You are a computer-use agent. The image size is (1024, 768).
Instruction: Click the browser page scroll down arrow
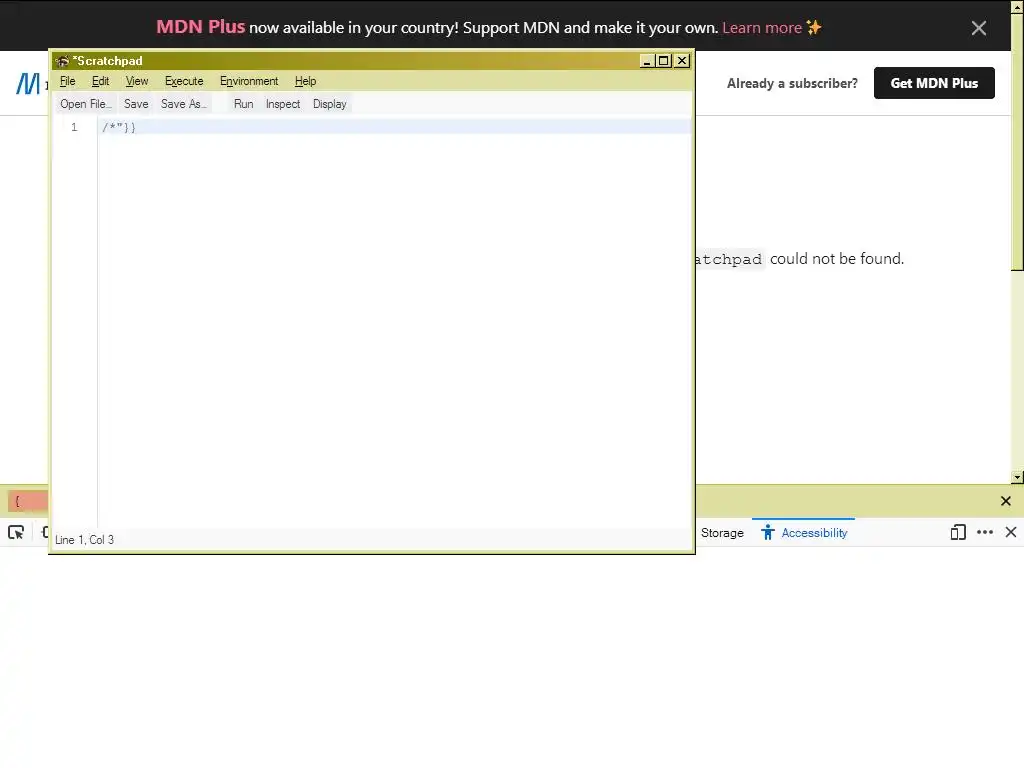[1017, 477]
